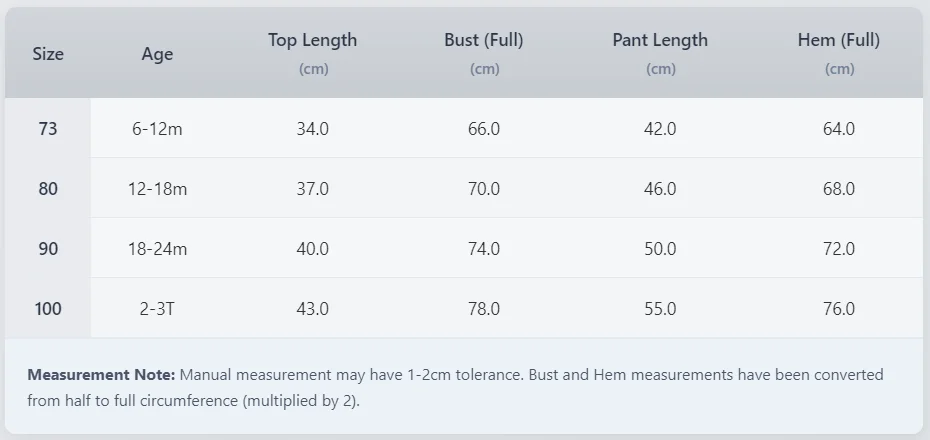Click the Bust (Full) column header
The height and width of the screenshot is (440, 930).
484,41
